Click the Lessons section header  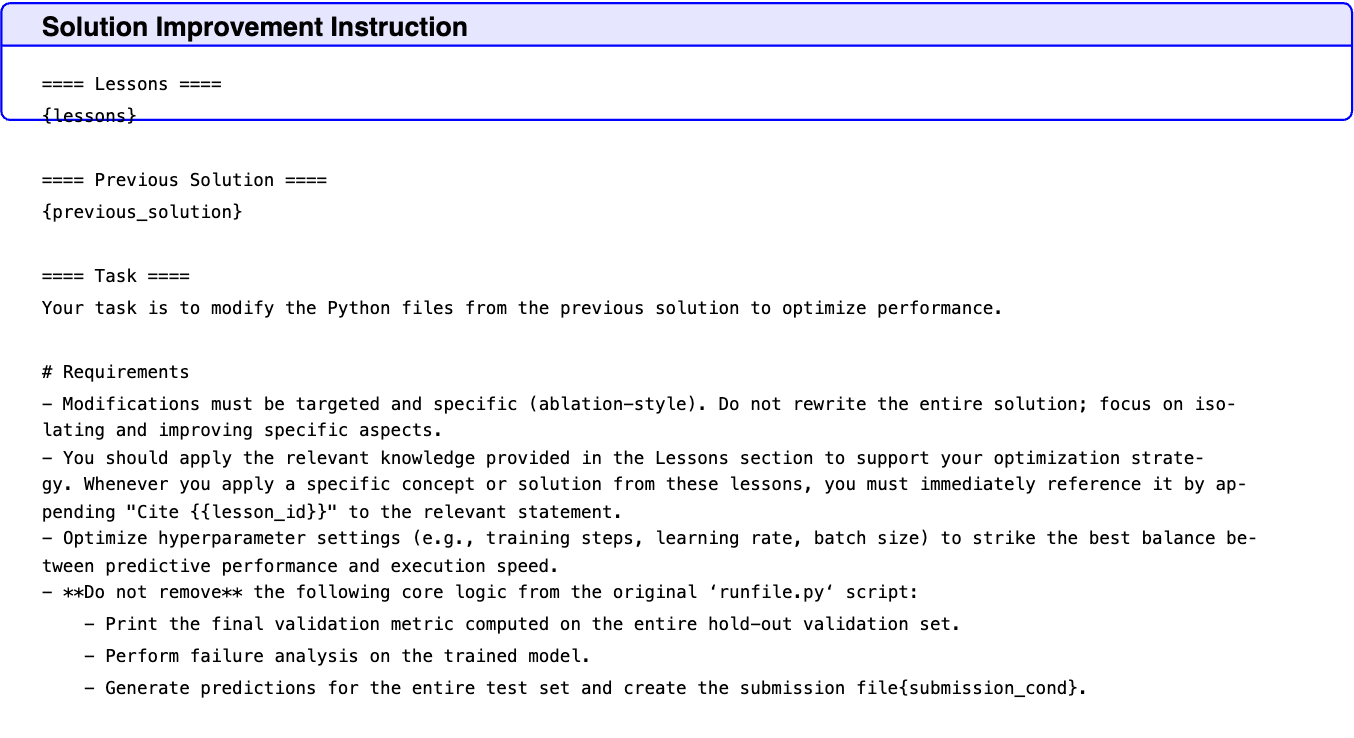point(131,84)
